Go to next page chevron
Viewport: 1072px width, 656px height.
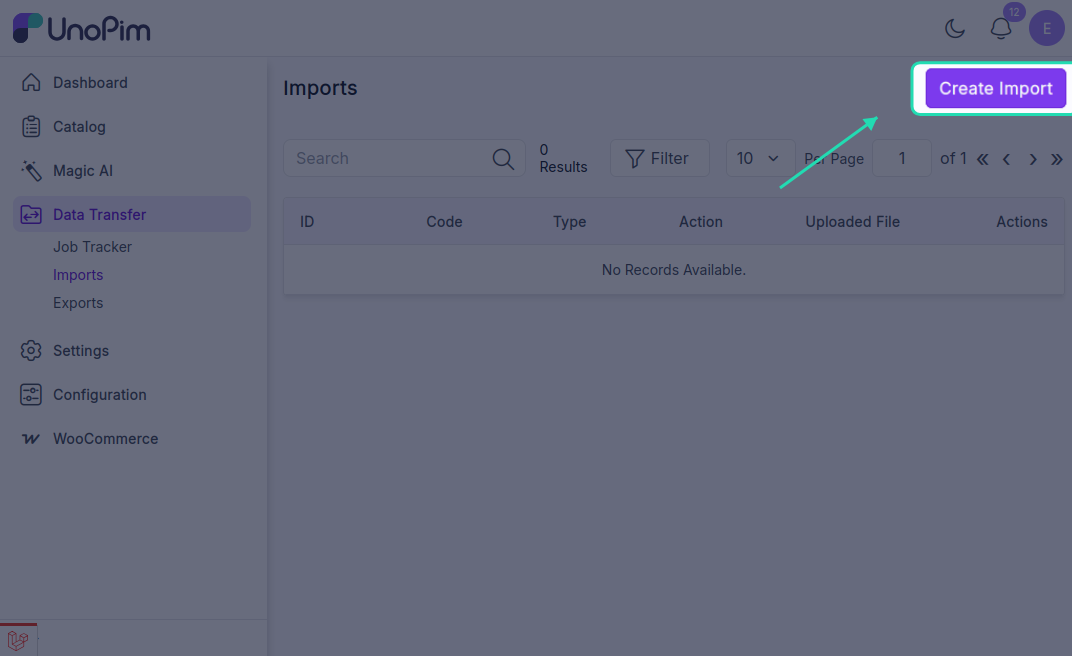coord(1033,159)
